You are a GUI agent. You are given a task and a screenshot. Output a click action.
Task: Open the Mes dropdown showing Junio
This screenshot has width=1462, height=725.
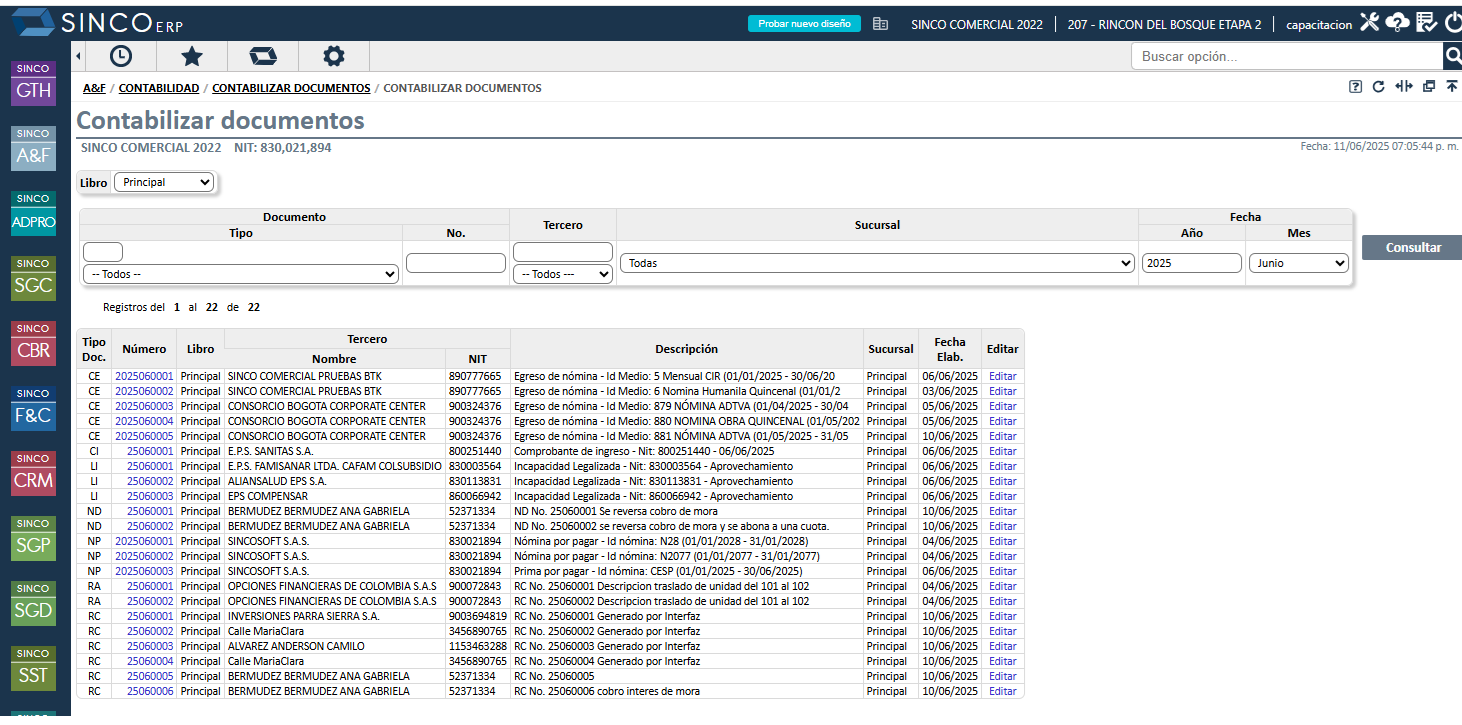point(1298,263)
